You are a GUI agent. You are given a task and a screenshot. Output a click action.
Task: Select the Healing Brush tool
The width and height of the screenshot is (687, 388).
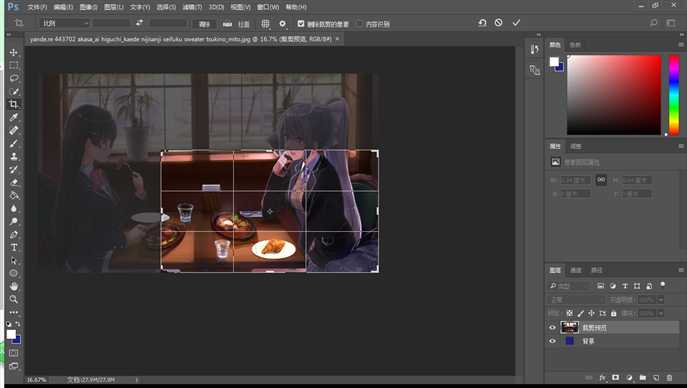[x=14, y=130]
